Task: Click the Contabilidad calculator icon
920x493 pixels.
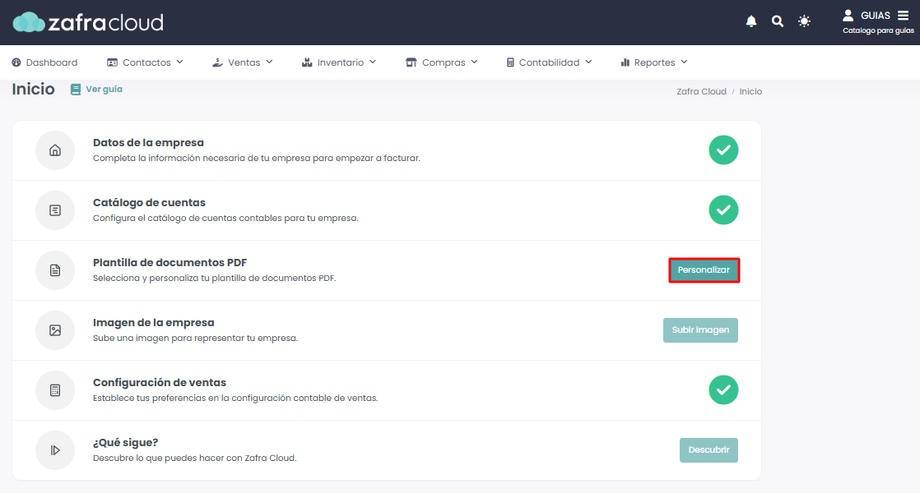Action: (510, 62)
